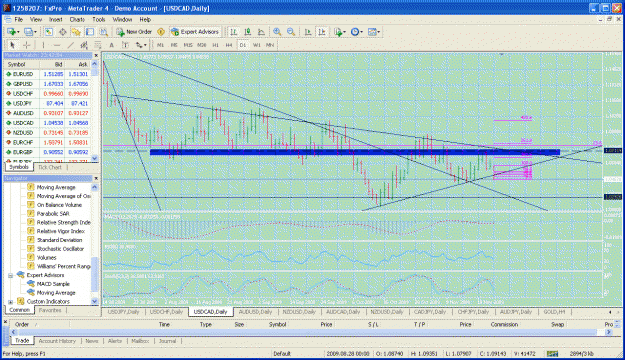Select MACD Sample expert advisor
The image size is (625, 360).
click(53, 284)
